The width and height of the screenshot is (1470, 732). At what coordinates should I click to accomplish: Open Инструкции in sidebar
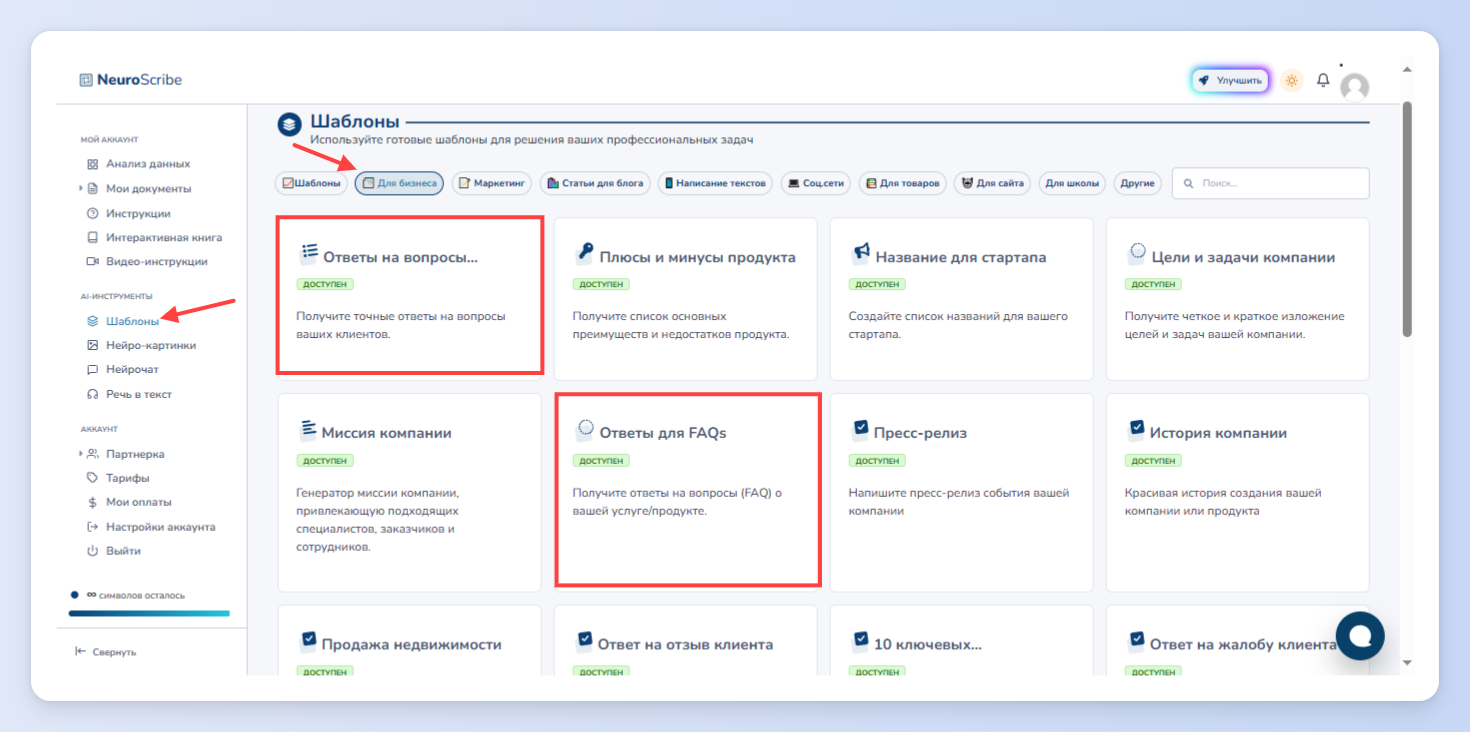point(138,213)
